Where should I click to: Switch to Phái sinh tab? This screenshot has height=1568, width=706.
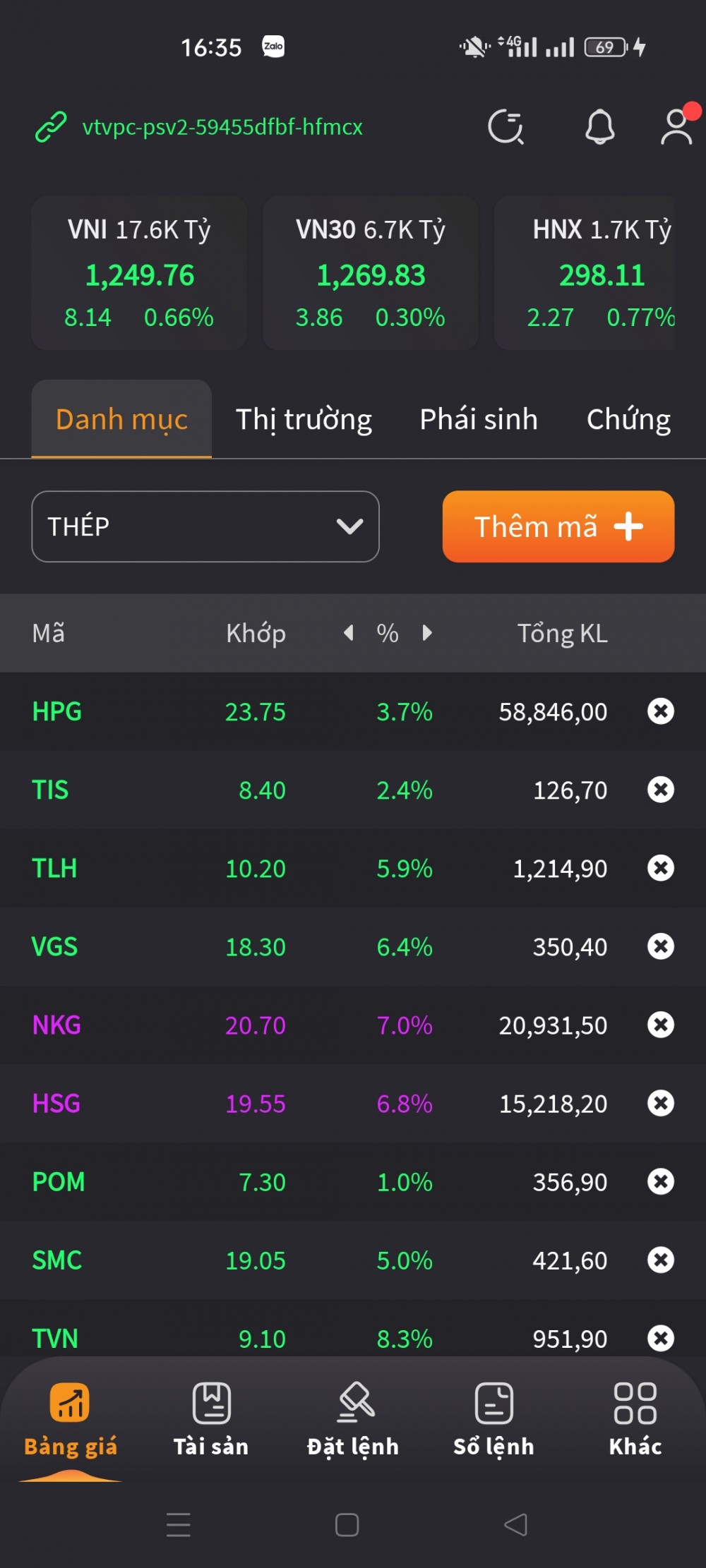[x=479, y=419]
